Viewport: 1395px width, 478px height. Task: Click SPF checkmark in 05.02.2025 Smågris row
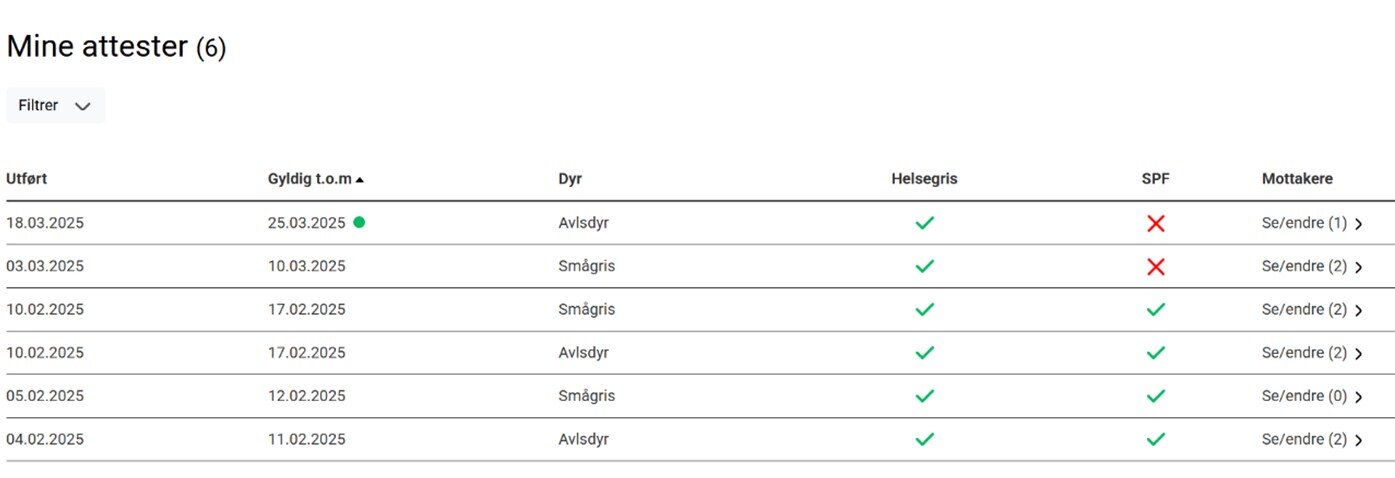pos(1155,396)
